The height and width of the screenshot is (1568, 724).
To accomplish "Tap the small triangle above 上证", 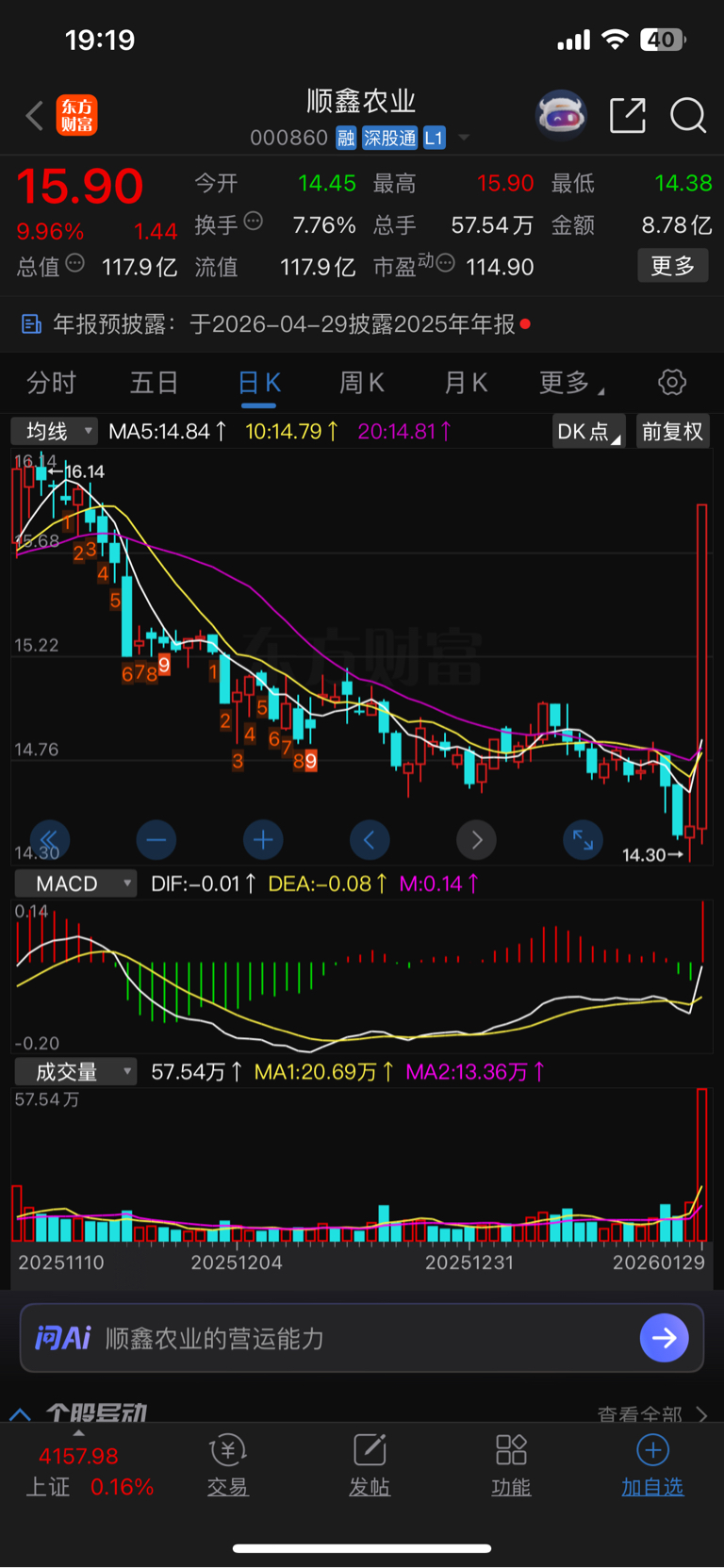I will (78, 1432).
